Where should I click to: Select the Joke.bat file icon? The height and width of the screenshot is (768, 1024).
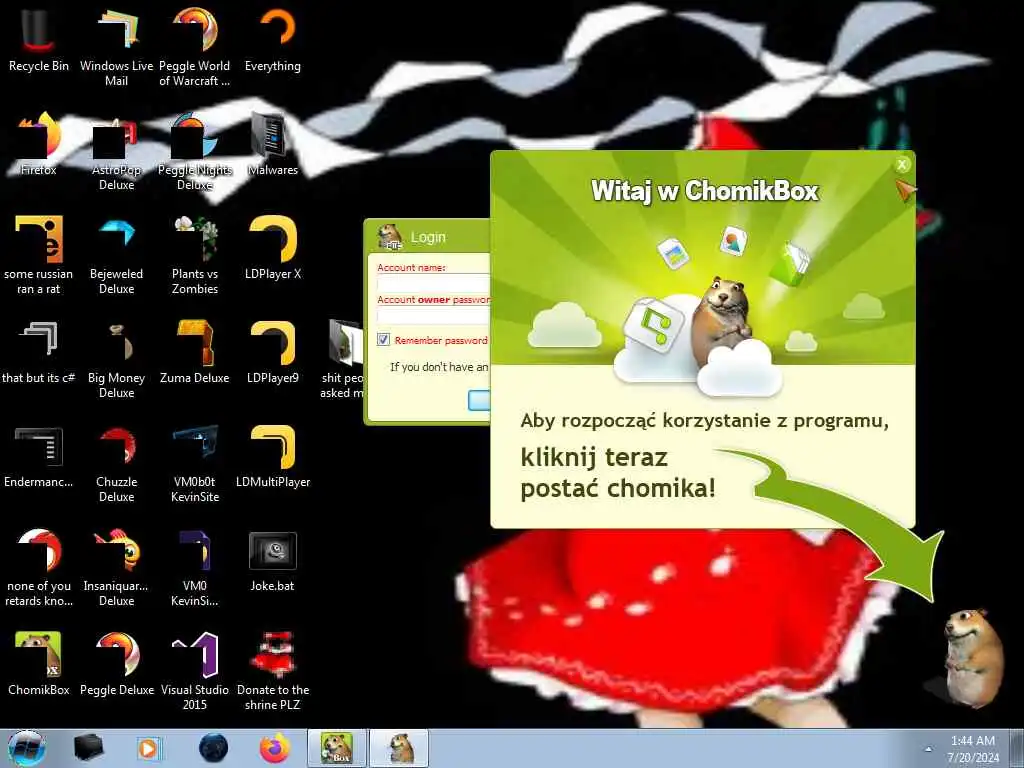click(x=273, y=560)
